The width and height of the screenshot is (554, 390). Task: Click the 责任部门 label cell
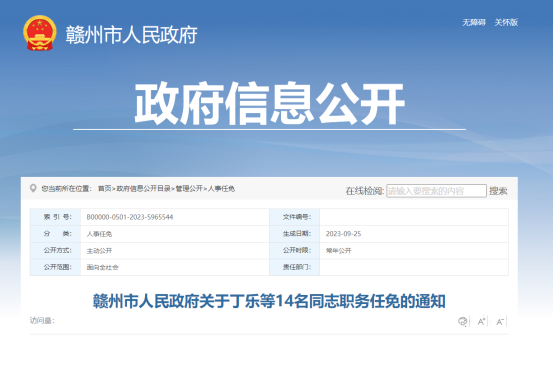click(295, 267)
